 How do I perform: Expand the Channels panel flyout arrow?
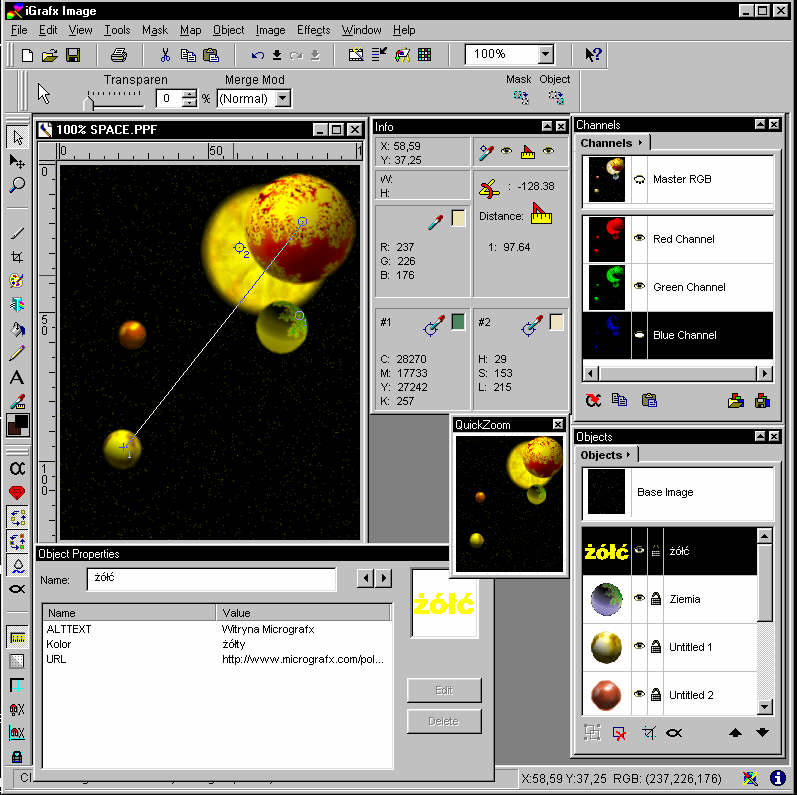(640, 143)
